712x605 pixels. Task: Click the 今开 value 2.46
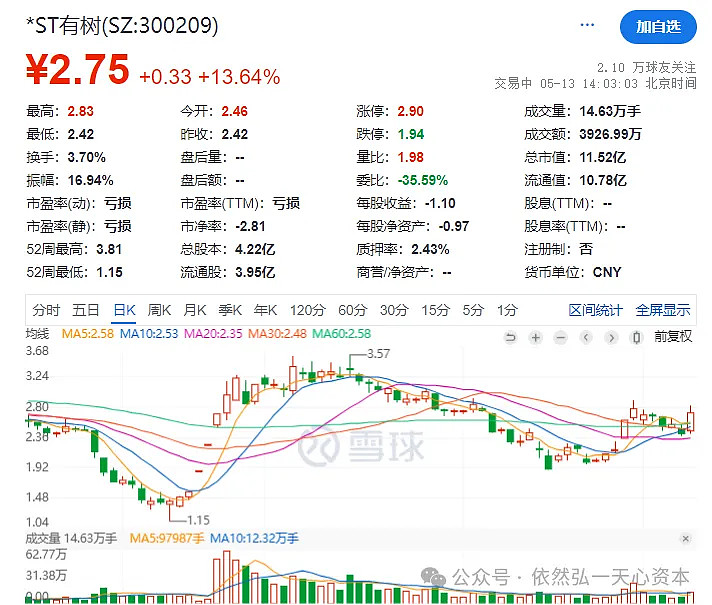pos(235,111)
